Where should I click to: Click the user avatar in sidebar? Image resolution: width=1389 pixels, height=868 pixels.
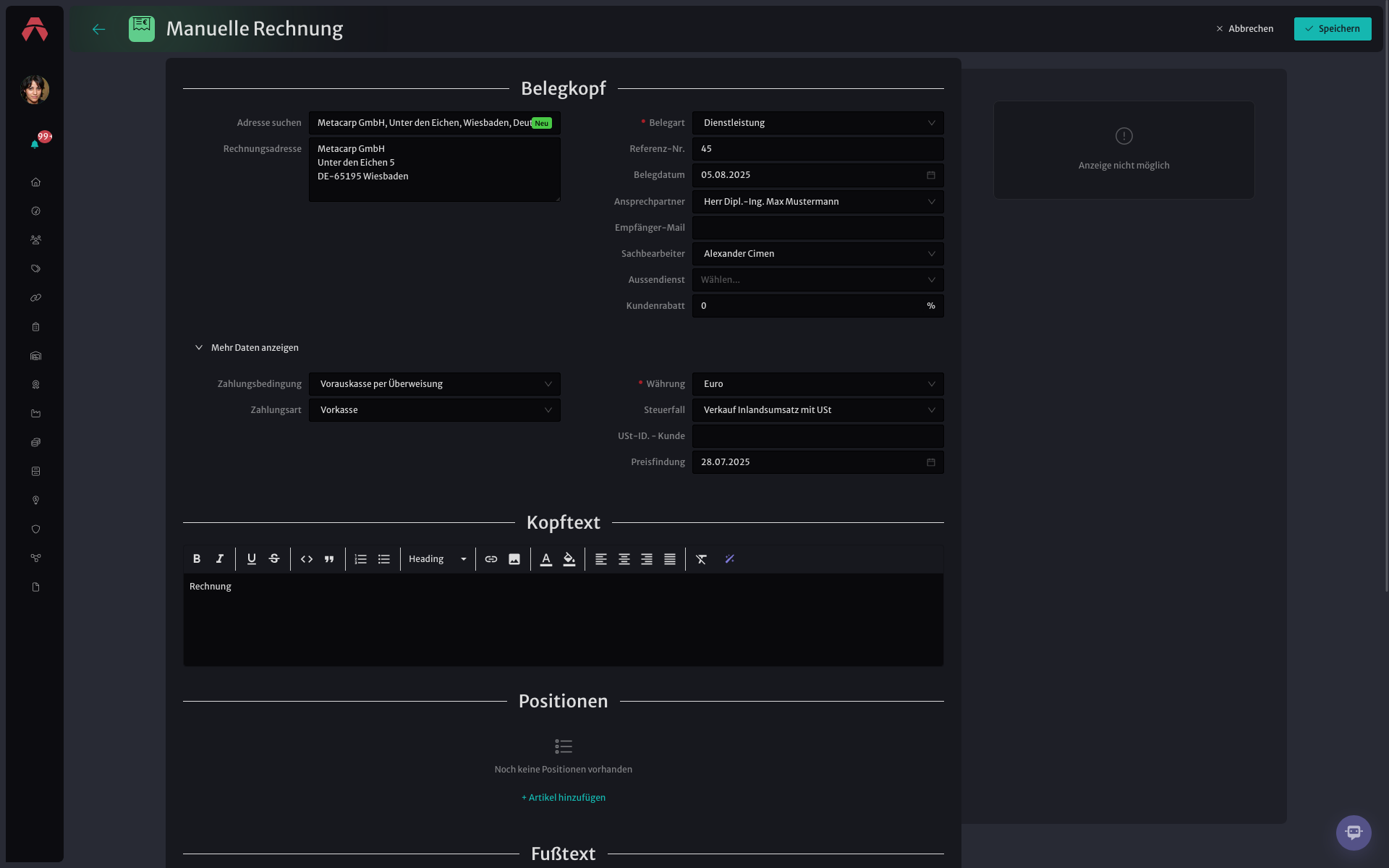pos(35,90)
